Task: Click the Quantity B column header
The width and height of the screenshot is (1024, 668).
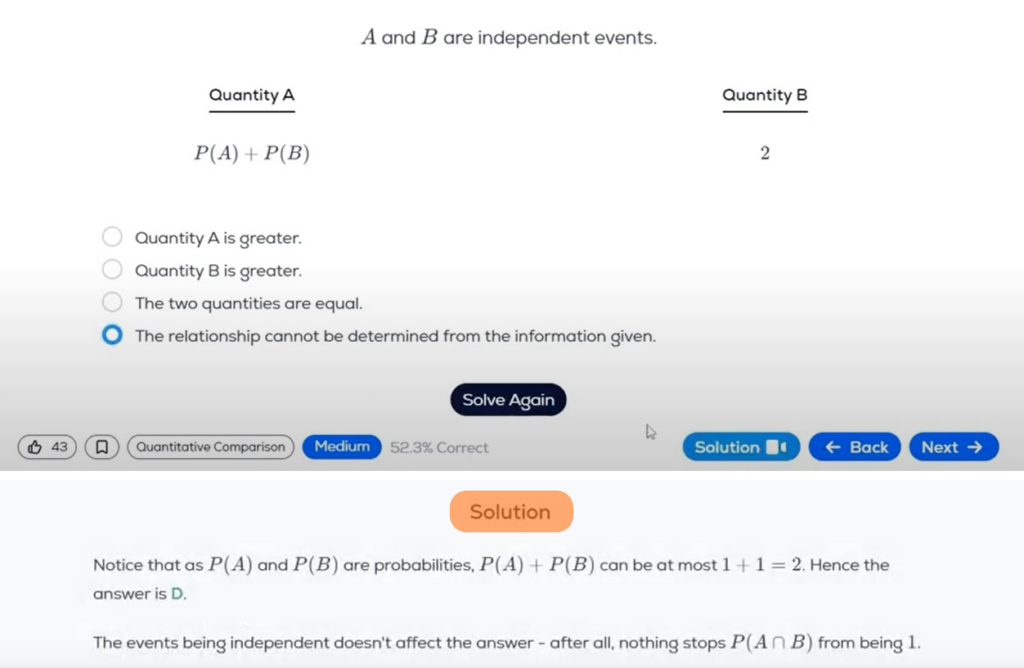Action: click(x=764, y=95)
